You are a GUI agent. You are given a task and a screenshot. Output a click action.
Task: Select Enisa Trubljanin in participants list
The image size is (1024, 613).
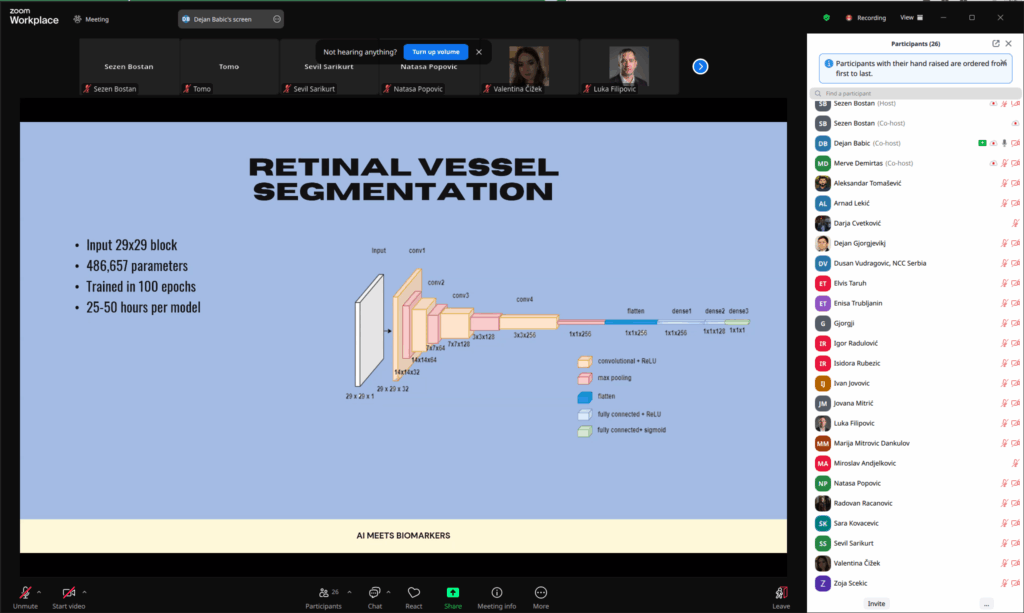pyautogui.click(x=916, y=304)
